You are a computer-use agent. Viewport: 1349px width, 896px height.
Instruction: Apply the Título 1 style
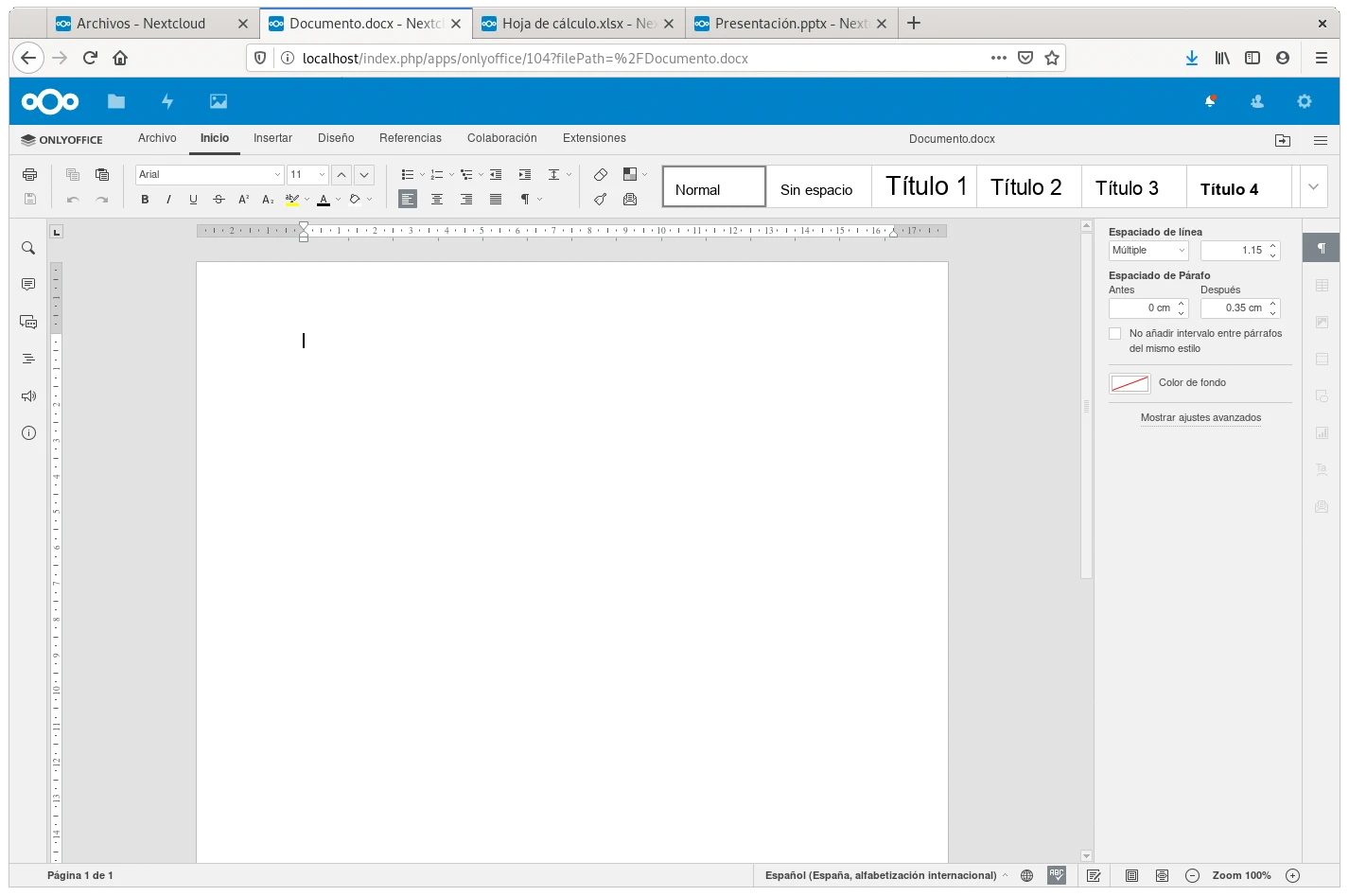[x=925, y=187]
